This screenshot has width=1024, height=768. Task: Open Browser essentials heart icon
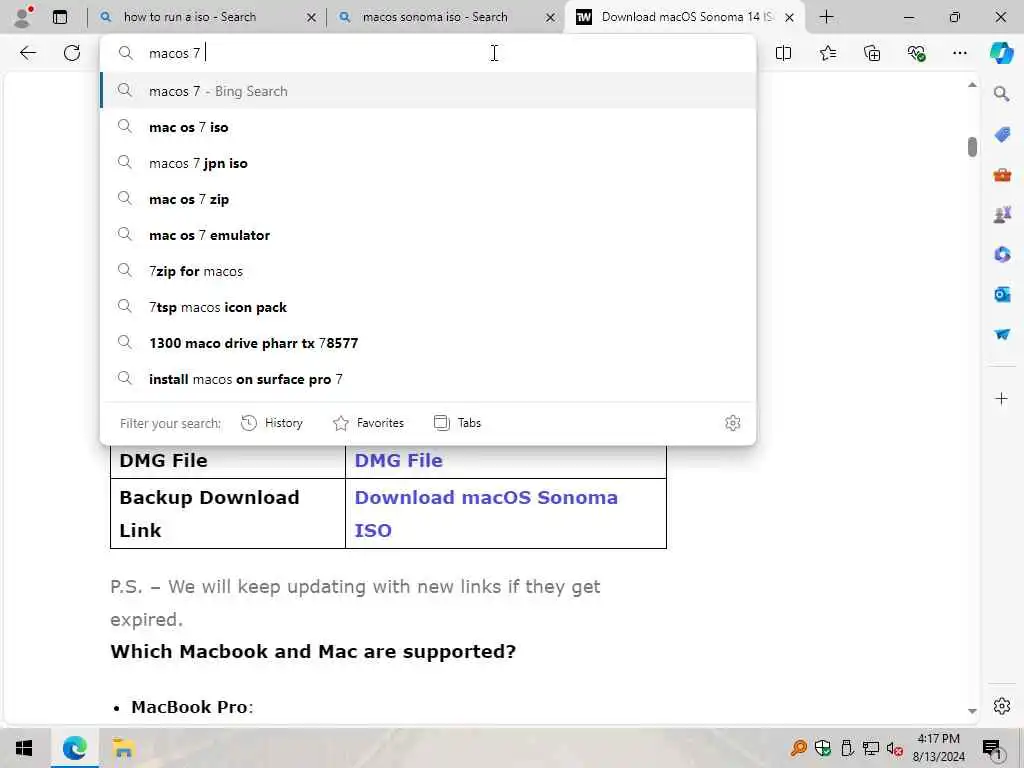(x=916, y=53)
